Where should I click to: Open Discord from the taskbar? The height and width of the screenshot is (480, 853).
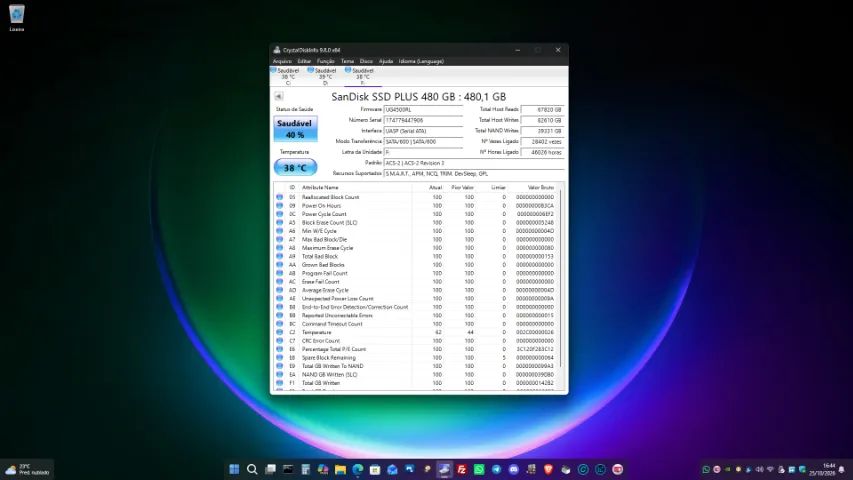(x=514, y=469)
